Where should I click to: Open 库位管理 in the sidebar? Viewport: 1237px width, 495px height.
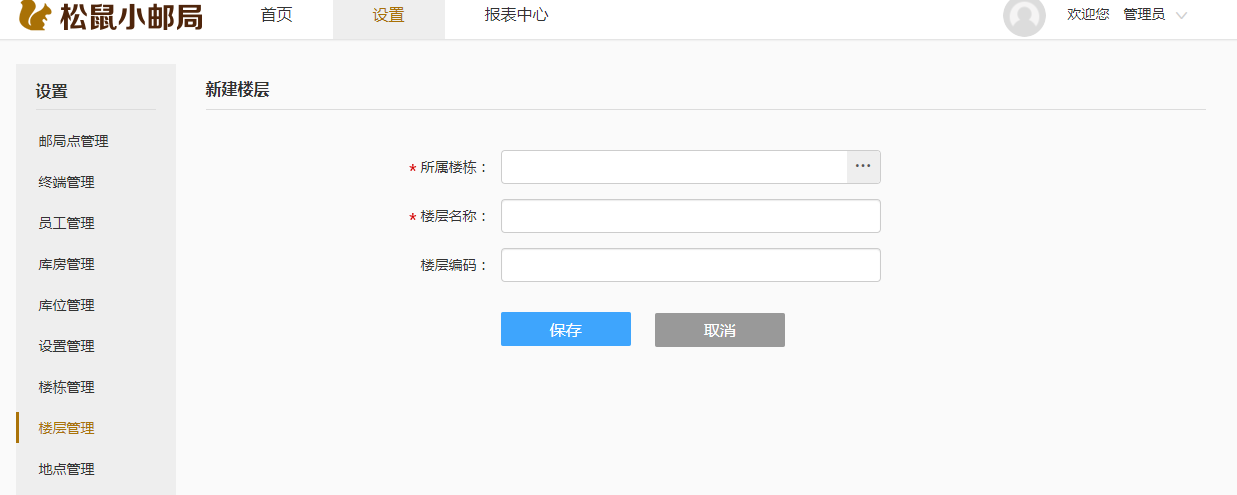click(x=66, y=305)
